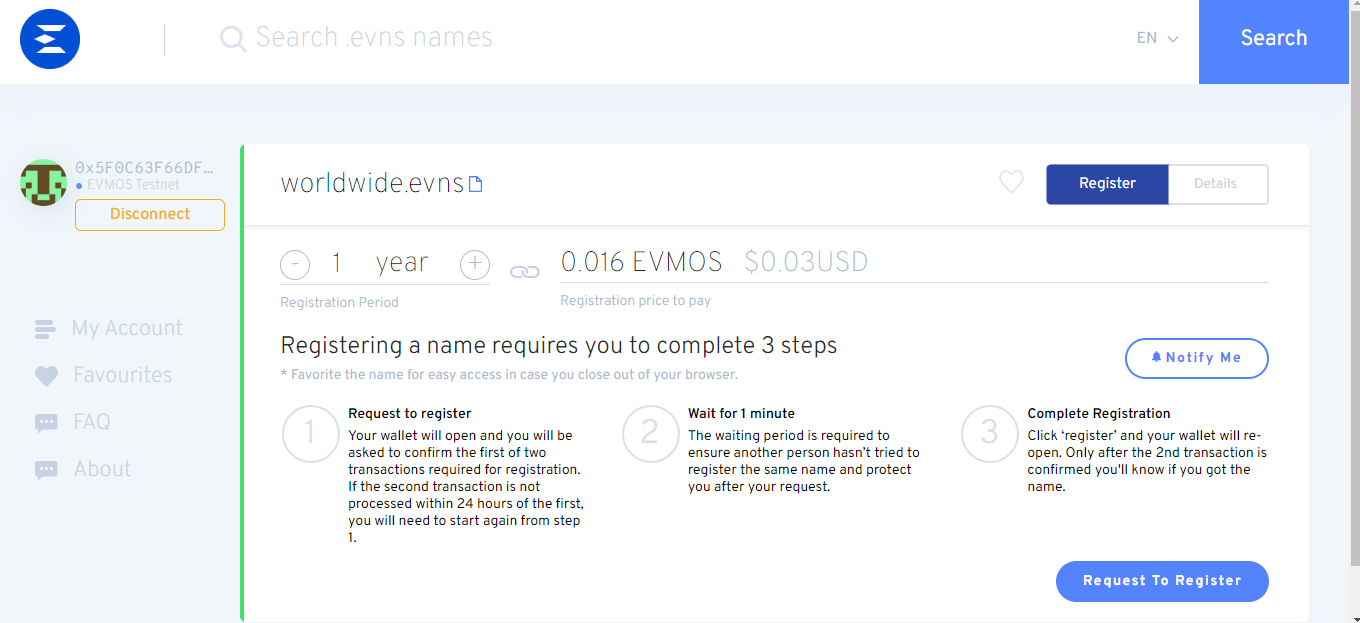The height and width of the screenshot is (623, 1360).
Task: Switch to the Register tab
Action: 1107,184
